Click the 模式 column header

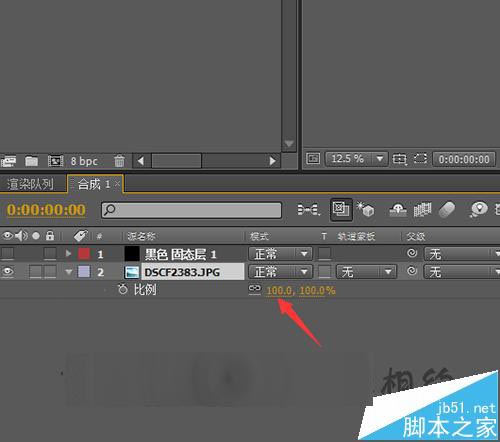tap(259, 237)
